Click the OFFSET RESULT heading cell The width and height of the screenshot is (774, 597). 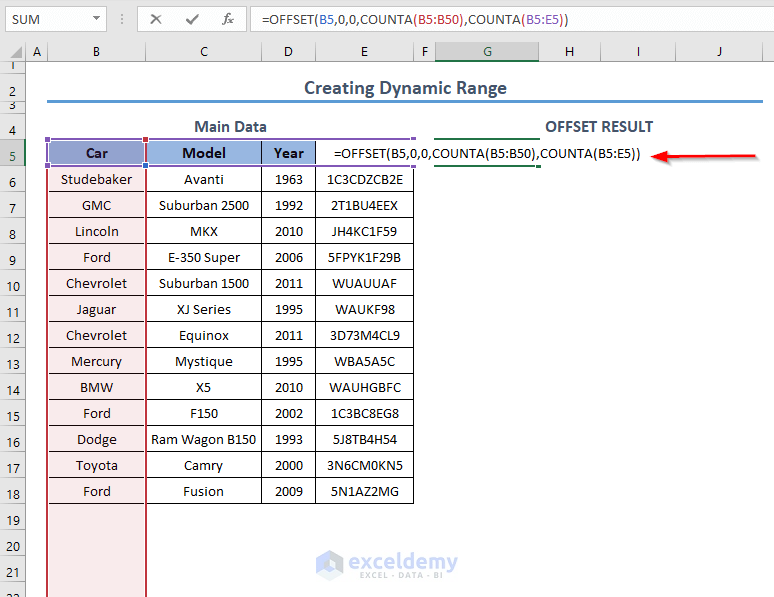pos(599,127)
